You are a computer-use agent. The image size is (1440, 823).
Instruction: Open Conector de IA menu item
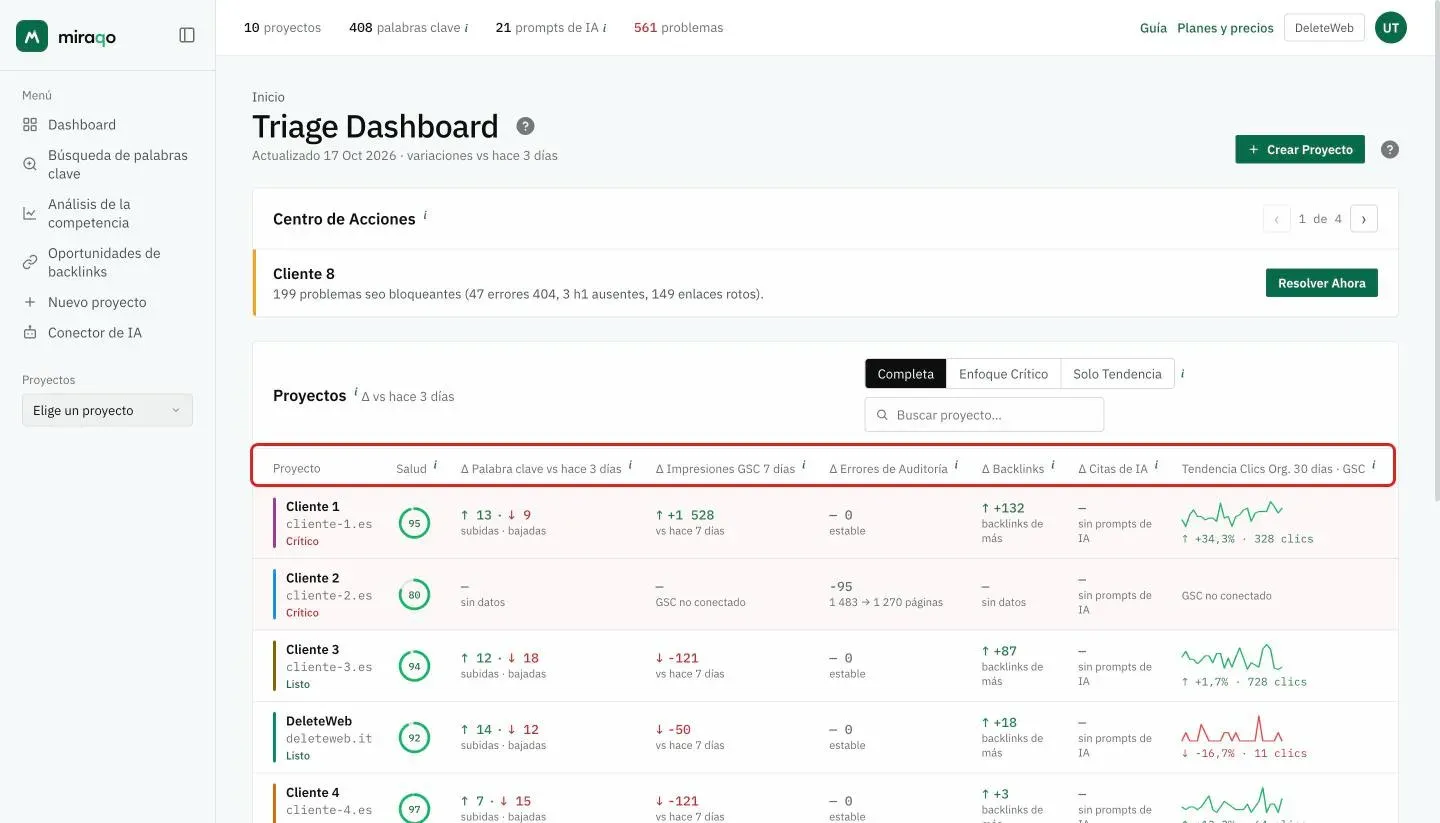point(95,333)
